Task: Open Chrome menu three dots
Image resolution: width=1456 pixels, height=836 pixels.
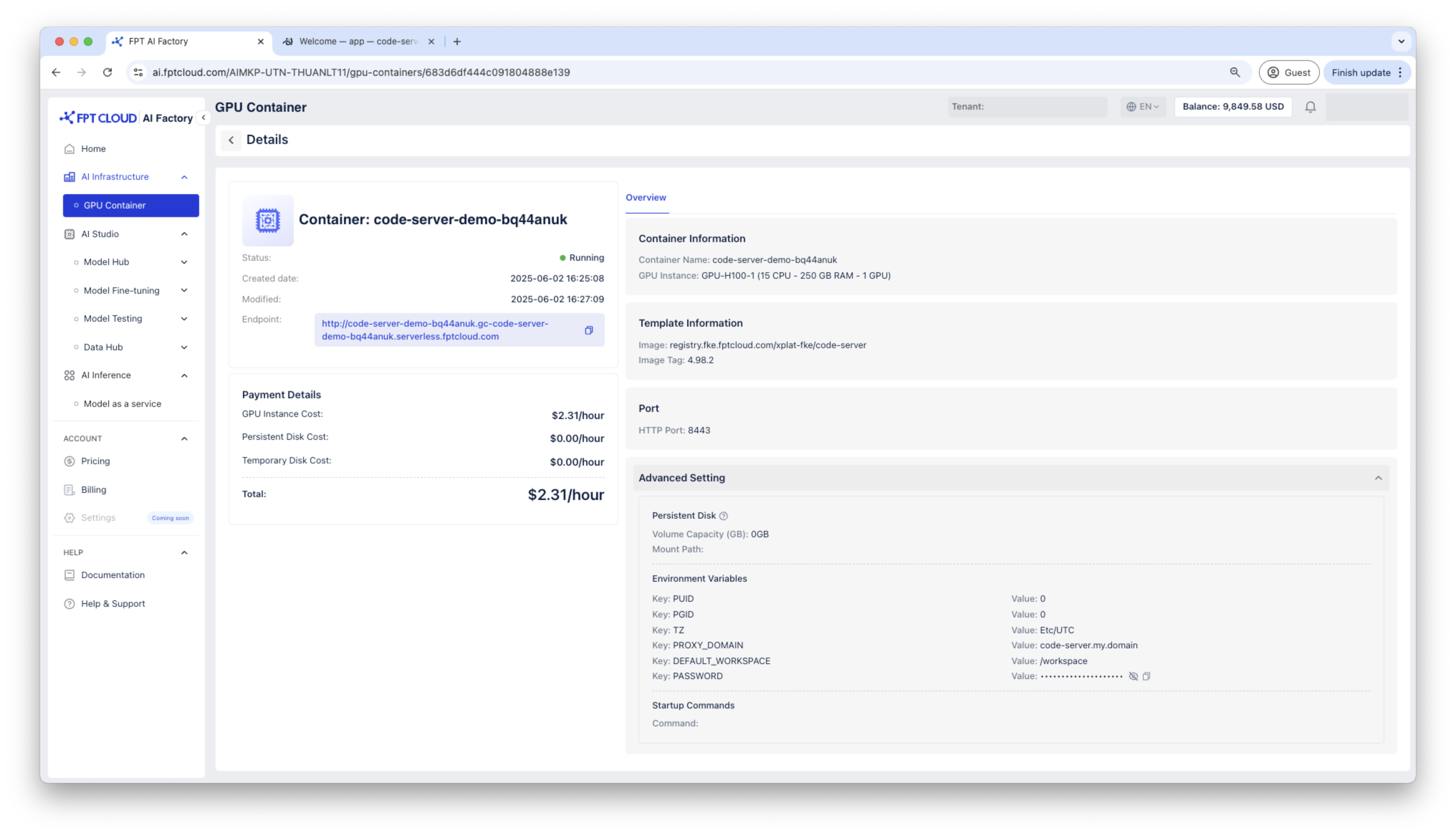Action: (1401, 72)
